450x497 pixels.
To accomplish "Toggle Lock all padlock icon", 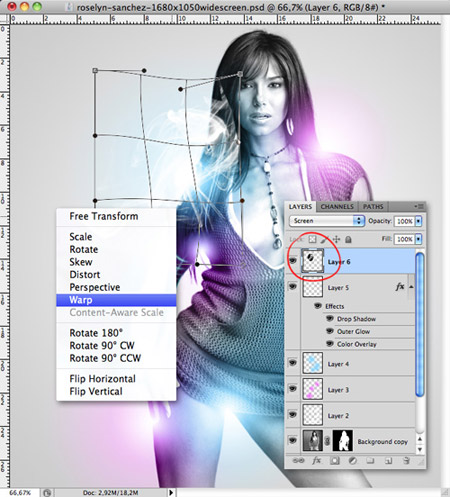I will click(348, 239).
